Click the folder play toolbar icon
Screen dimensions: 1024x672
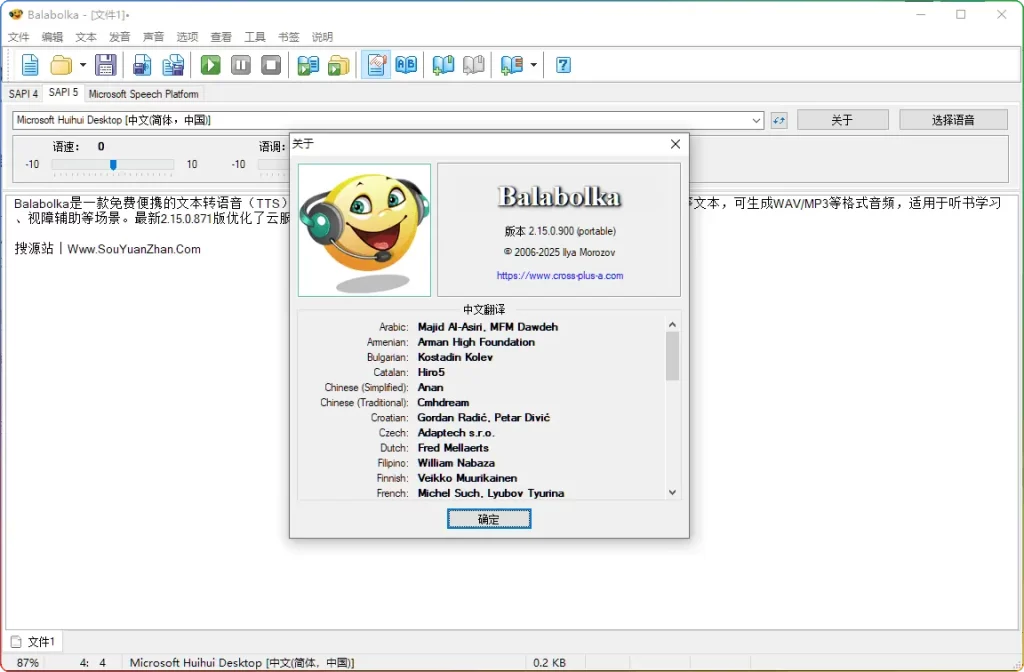338,65
